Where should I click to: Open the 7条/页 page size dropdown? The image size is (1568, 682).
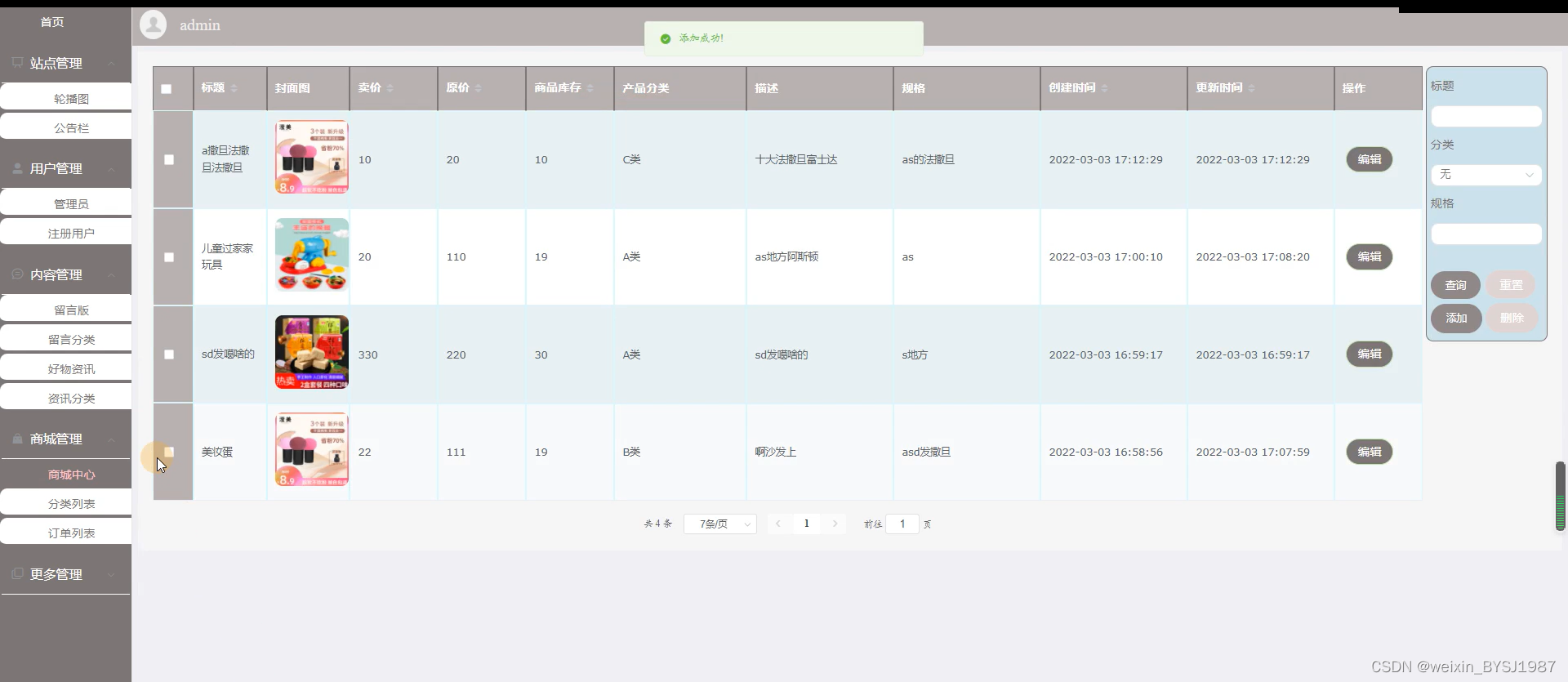[x=720, y=524]
